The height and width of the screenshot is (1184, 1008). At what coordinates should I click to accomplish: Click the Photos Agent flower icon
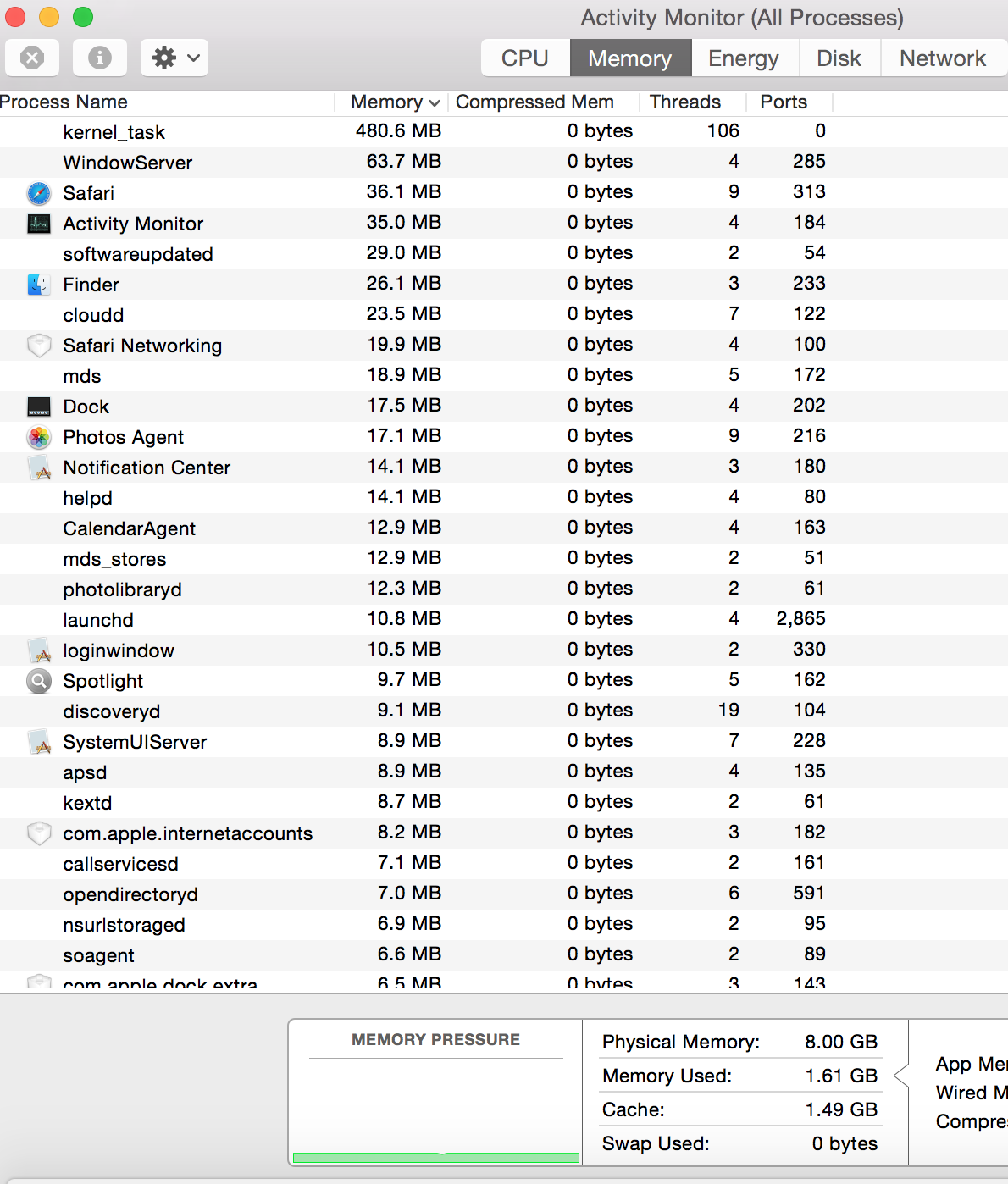tap(39, 437)
